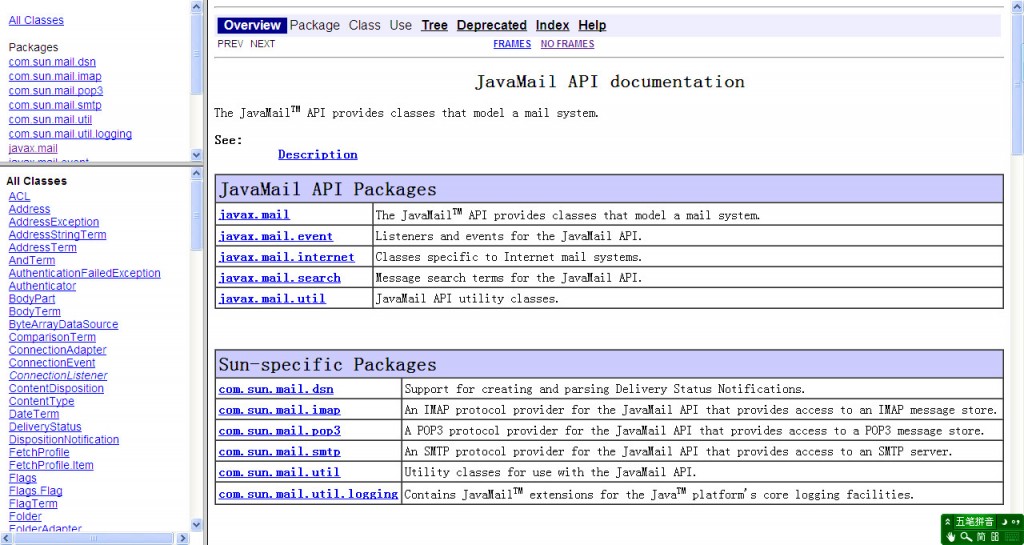Open the AndTerm class link

(32, 260)
